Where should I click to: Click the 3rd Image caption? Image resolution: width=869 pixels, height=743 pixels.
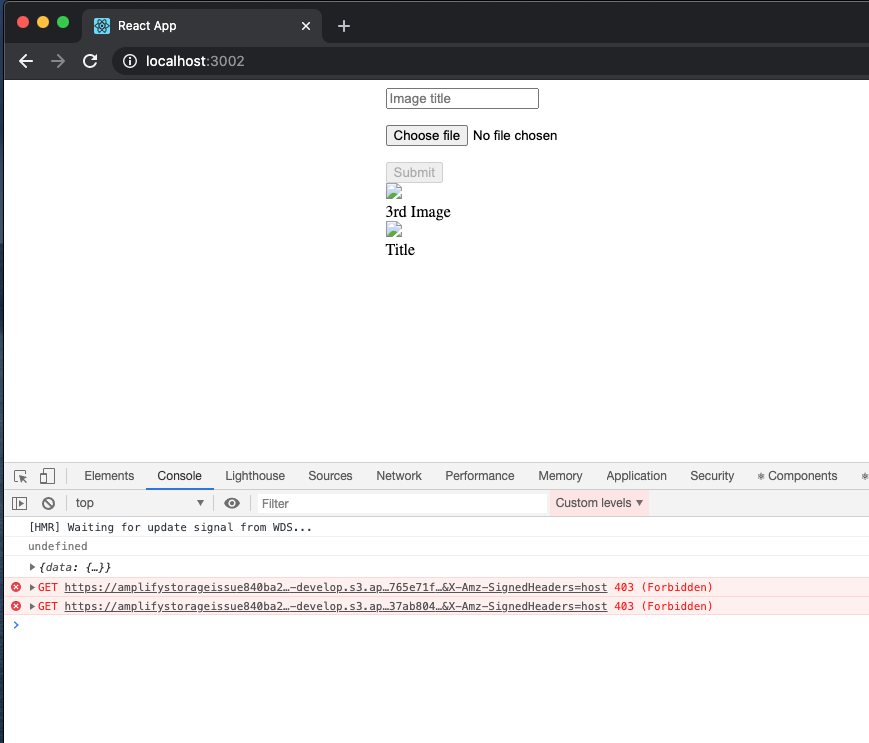click(418, 212)
